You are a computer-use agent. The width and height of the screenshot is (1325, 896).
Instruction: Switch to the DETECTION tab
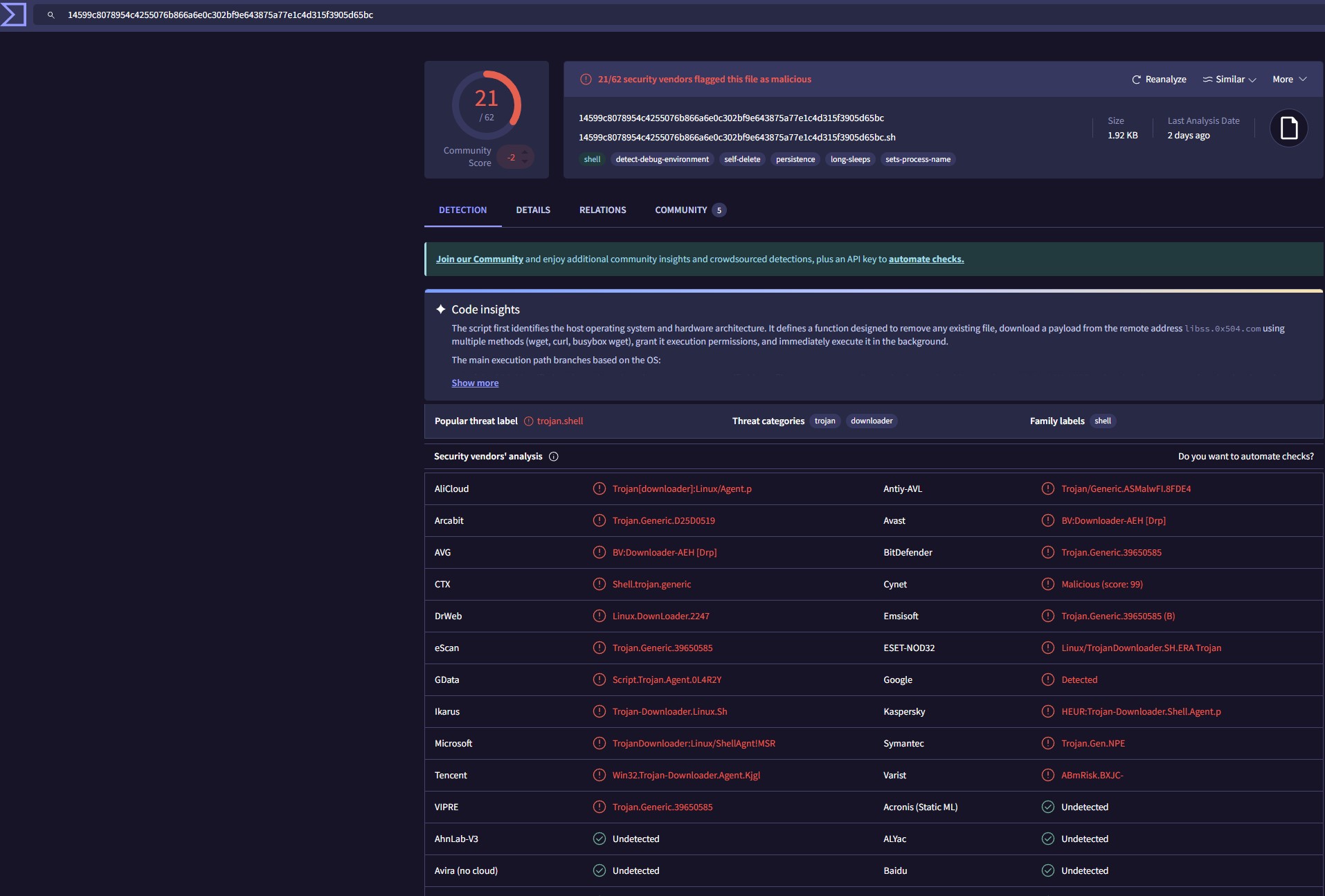[x=462, y=210]
